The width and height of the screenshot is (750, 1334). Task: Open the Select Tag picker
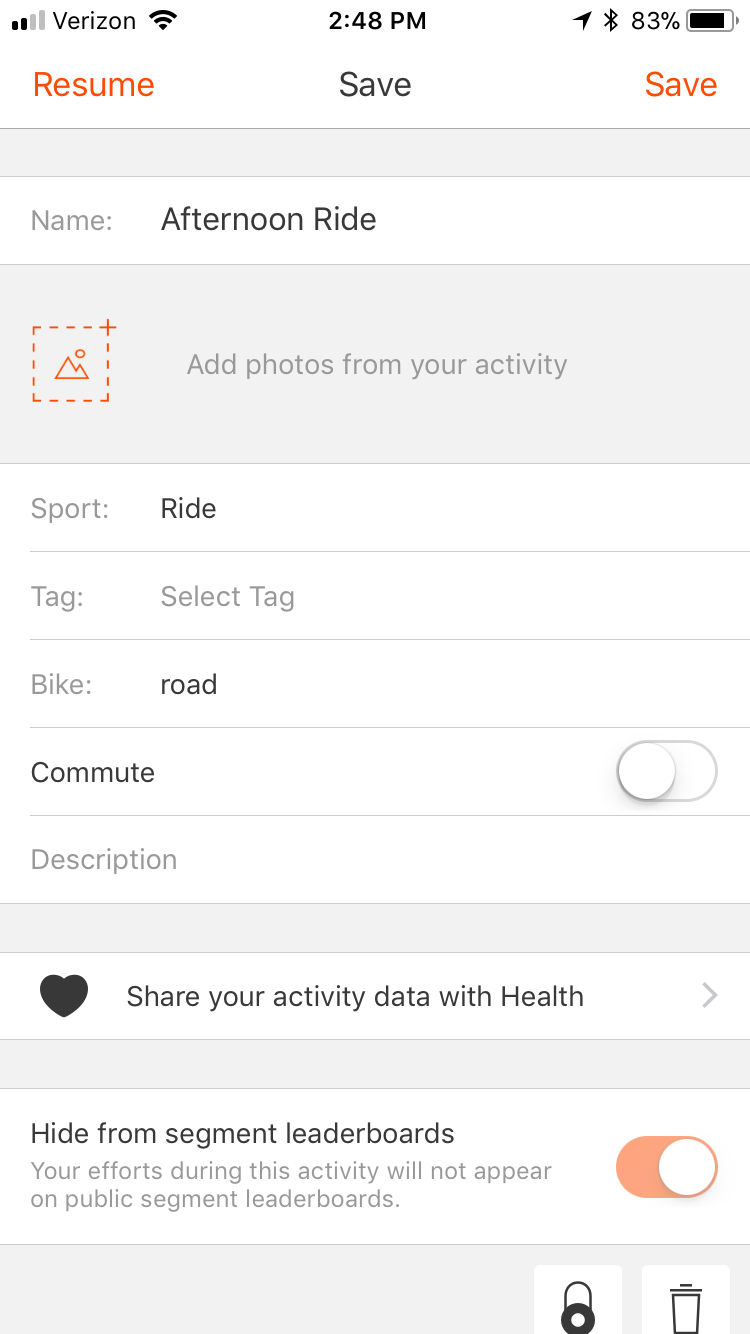(375, 596)
